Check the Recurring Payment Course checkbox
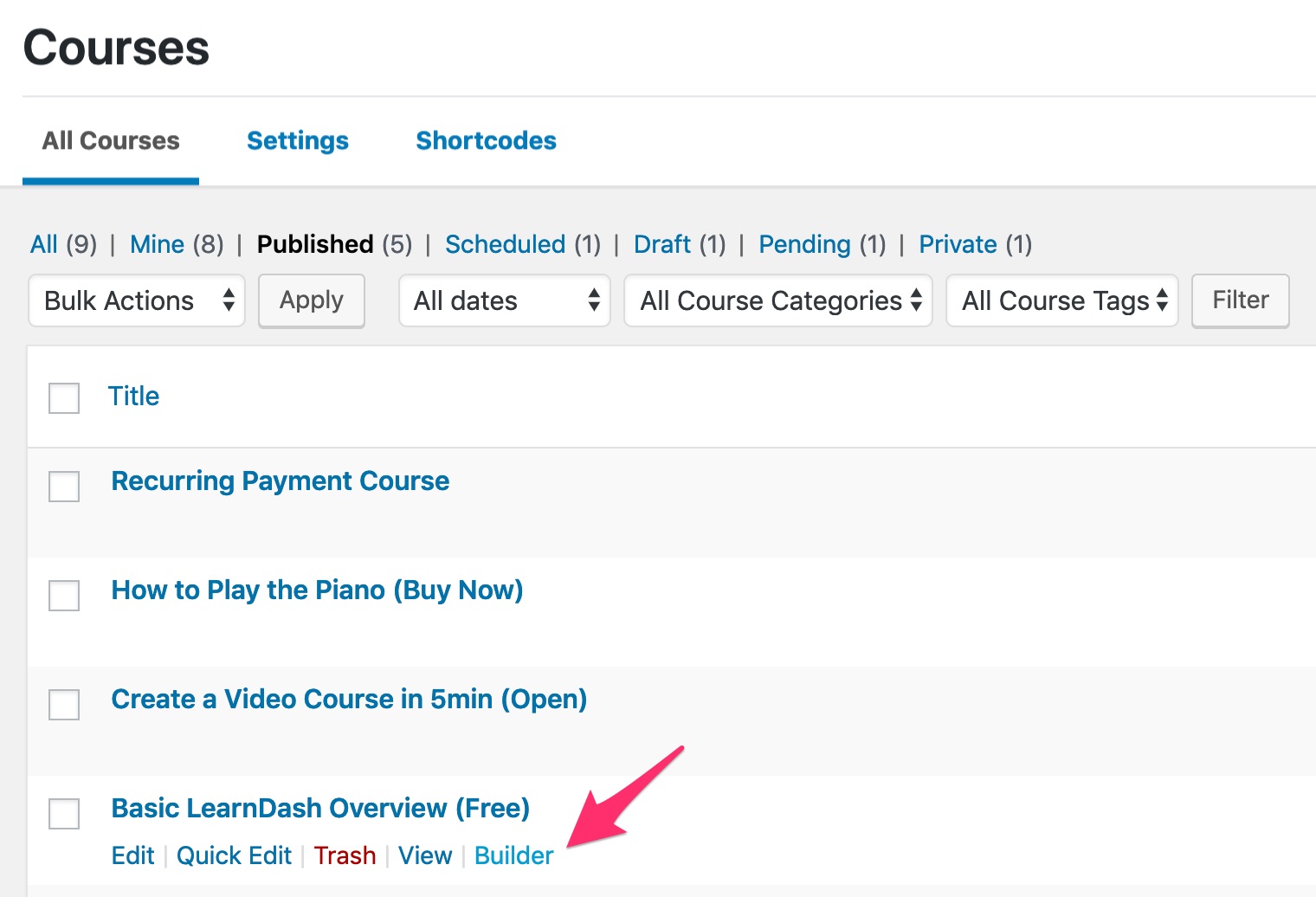The image size is (1316, 897). pyautogui.click(x=63, y=487)
